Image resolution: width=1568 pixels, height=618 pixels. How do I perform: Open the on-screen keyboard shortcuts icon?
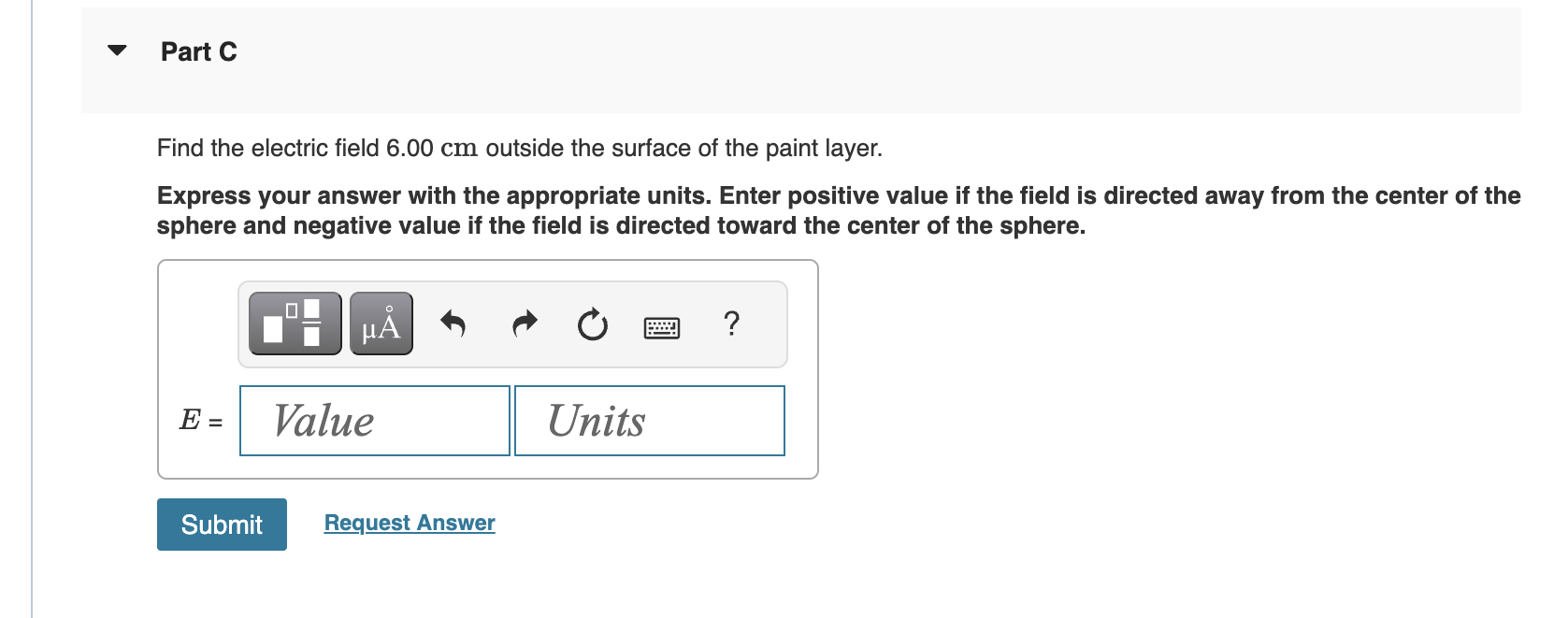click(x=663, y=326)
